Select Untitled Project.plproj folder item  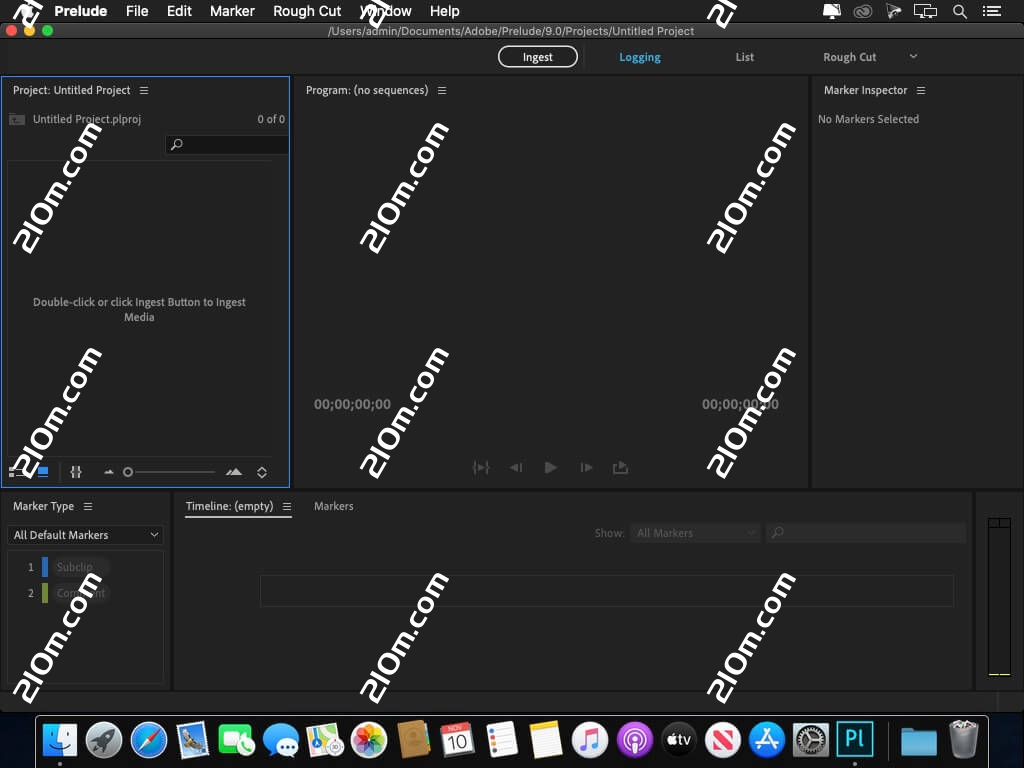87,119
